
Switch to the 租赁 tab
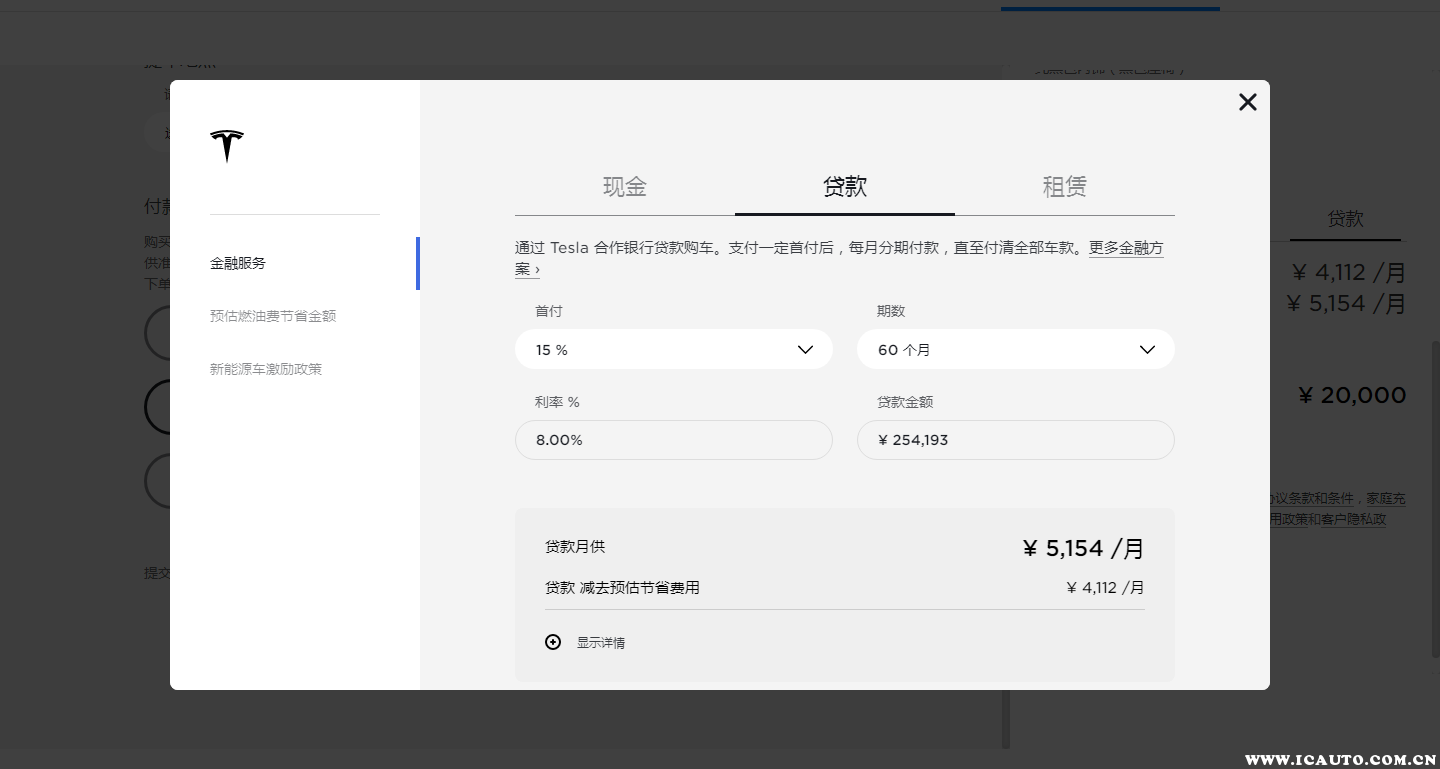point(1065,187)
